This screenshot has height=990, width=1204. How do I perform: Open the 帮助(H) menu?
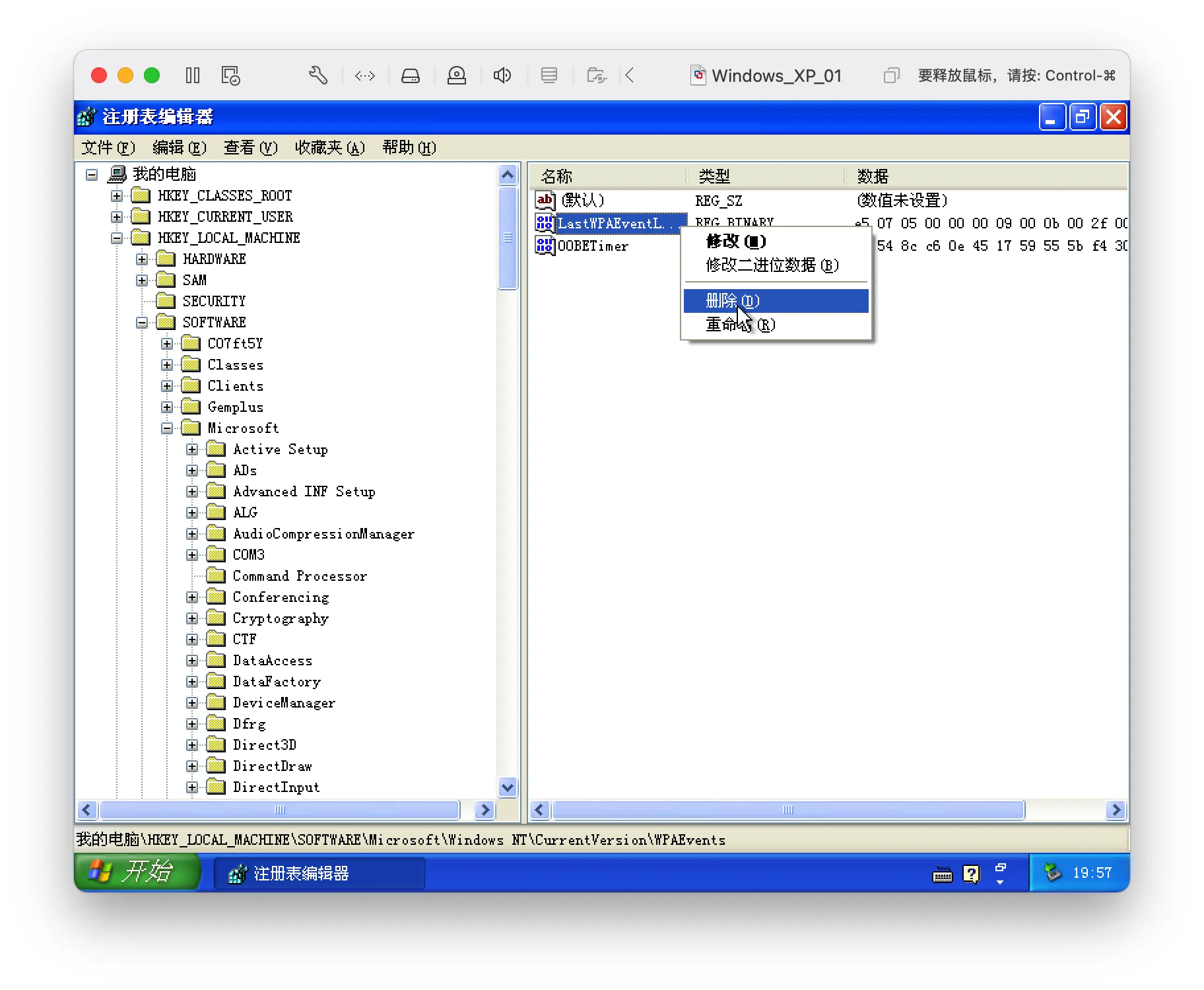point(409,148)
